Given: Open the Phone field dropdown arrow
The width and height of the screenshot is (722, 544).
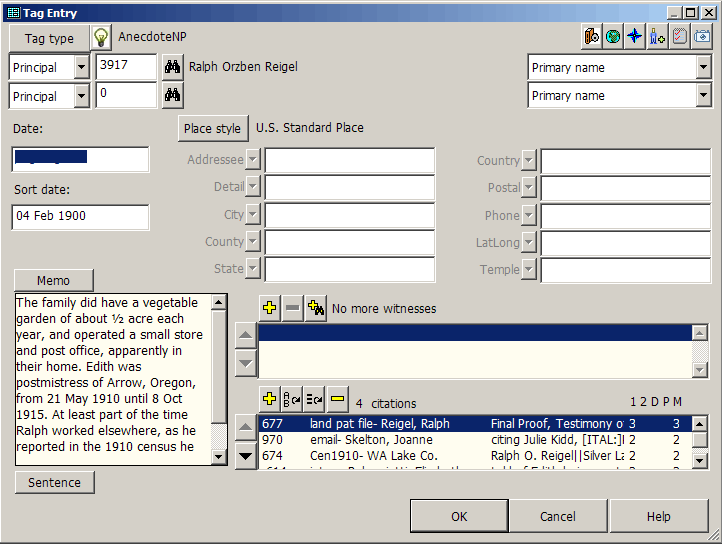Looking at the screenshot, I should [529, 215].
